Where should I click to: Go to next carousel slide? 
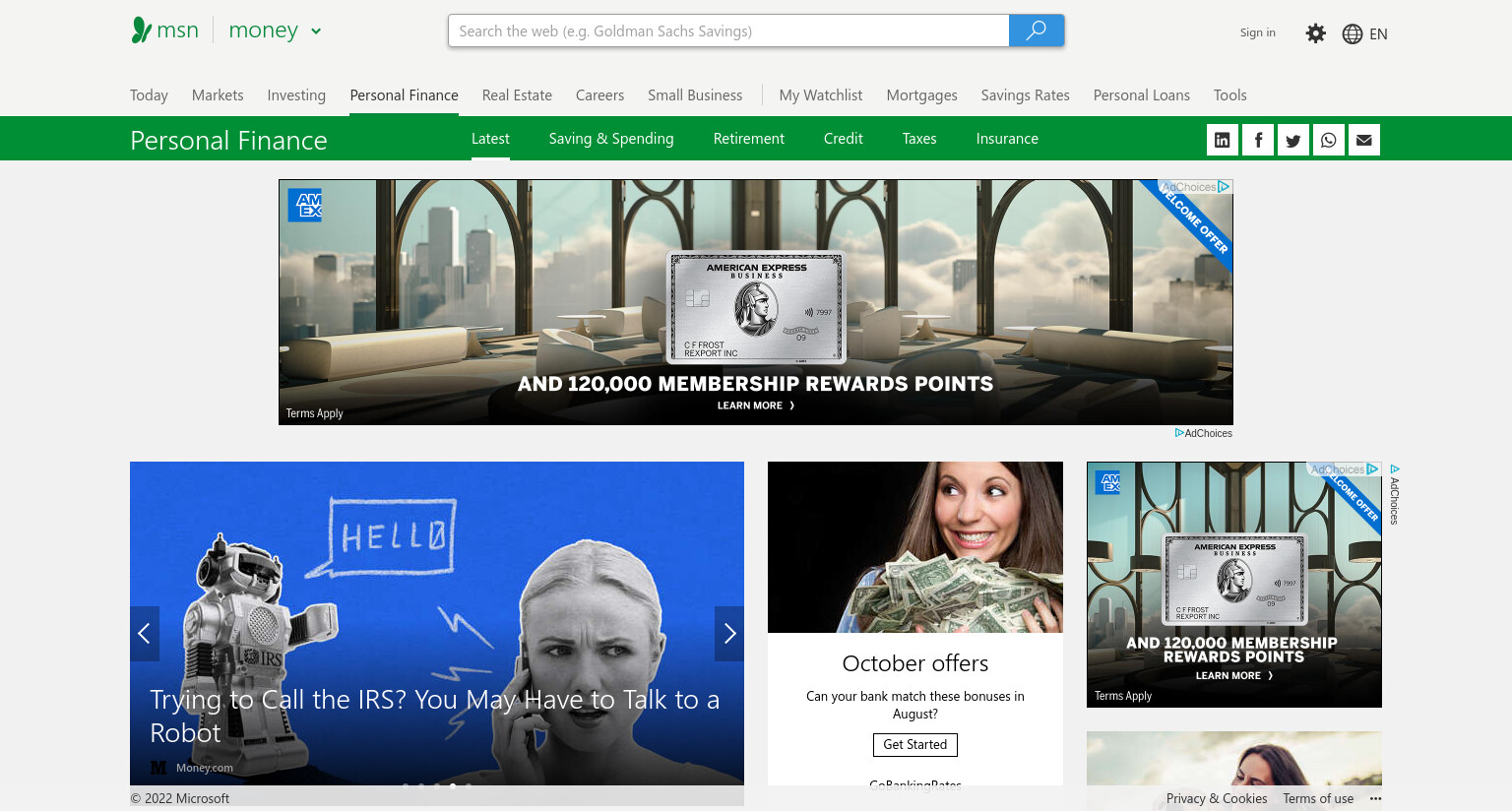coord(729,634)
